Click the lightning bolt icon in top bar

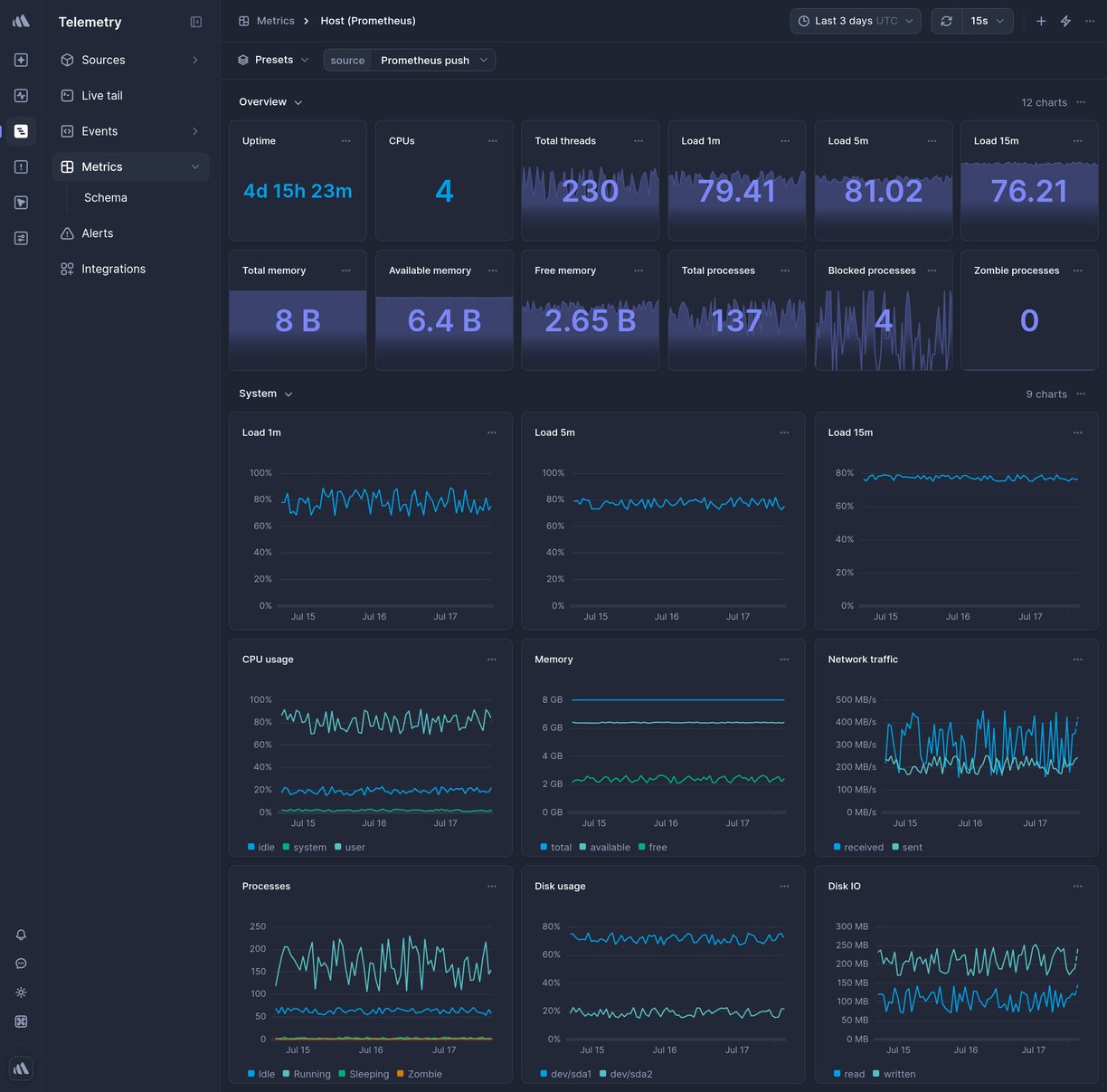tap(1065, 21)
